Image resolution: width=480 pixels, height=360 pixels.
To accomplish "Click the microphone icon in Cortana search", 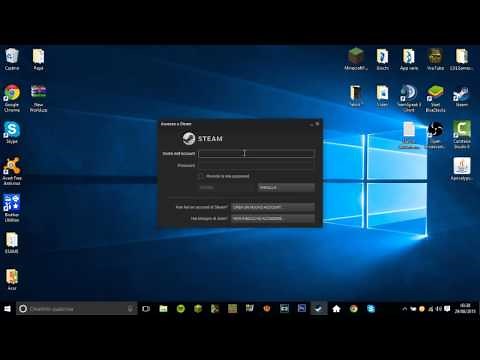I will click(130, 309).
